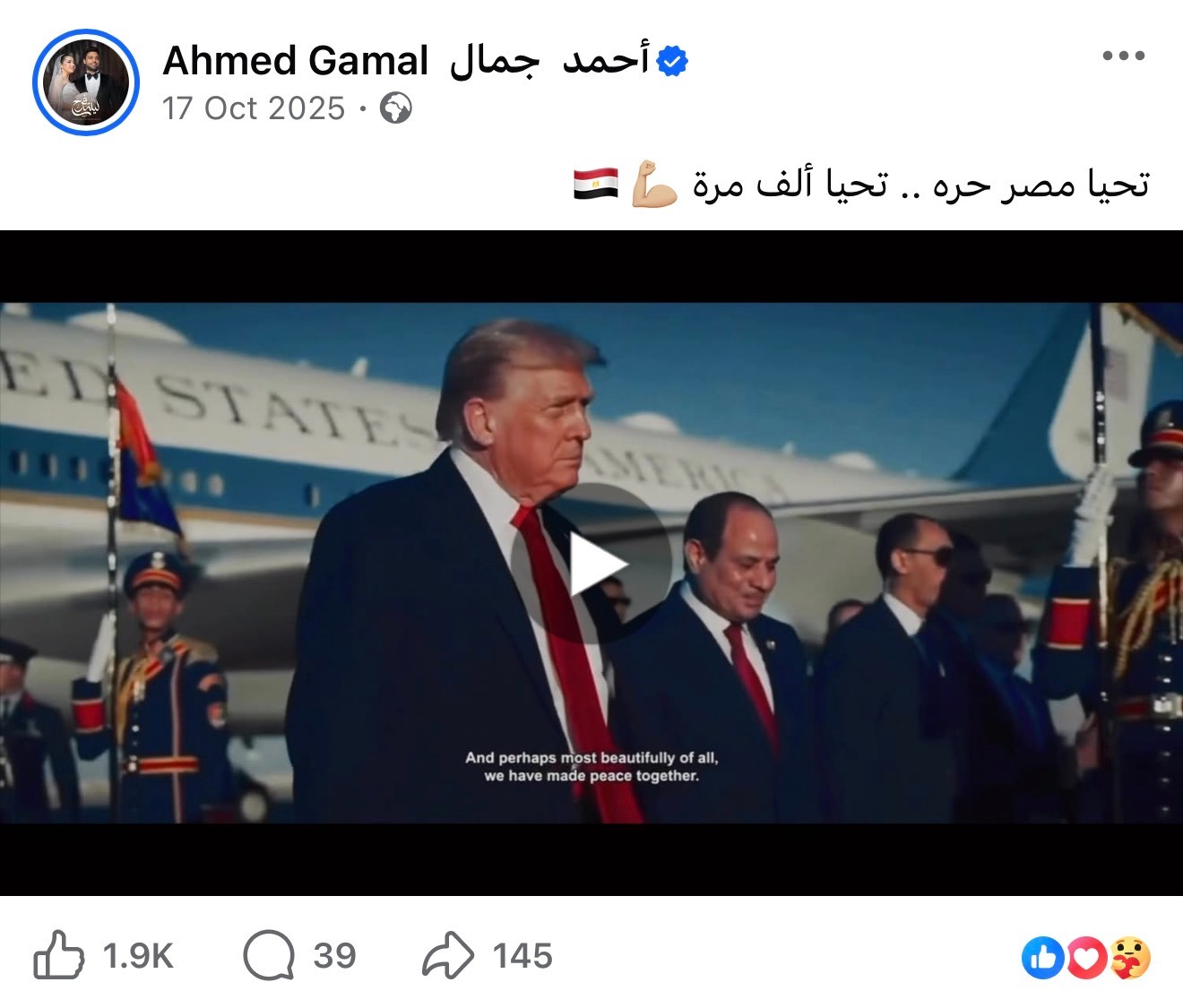Like the post with thumbs-up icon
Screen dimensions: 1183x1008
pos(59,955)
